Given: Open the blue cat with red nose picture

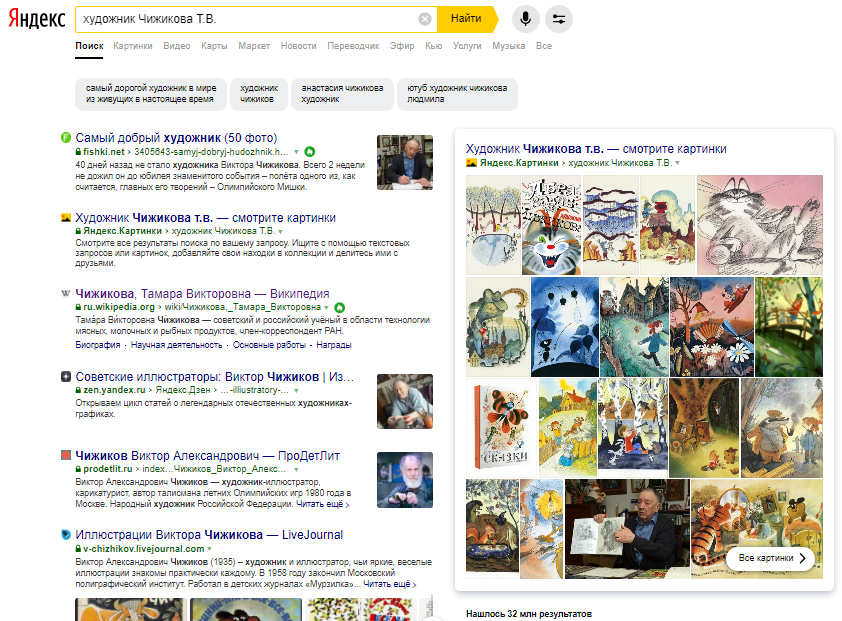Looking at the screenshot, I should pyautogui.click(x=551, y=225).
